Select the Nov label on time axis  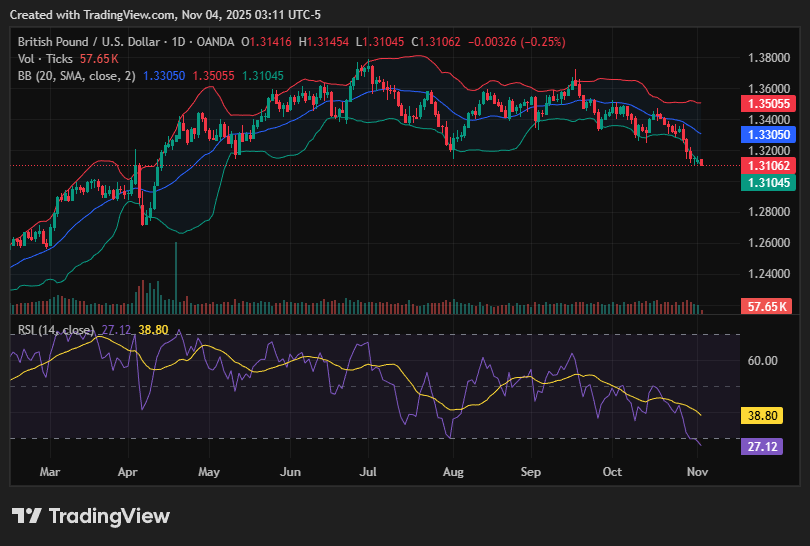pyautogui.click(x=694, y=471)
